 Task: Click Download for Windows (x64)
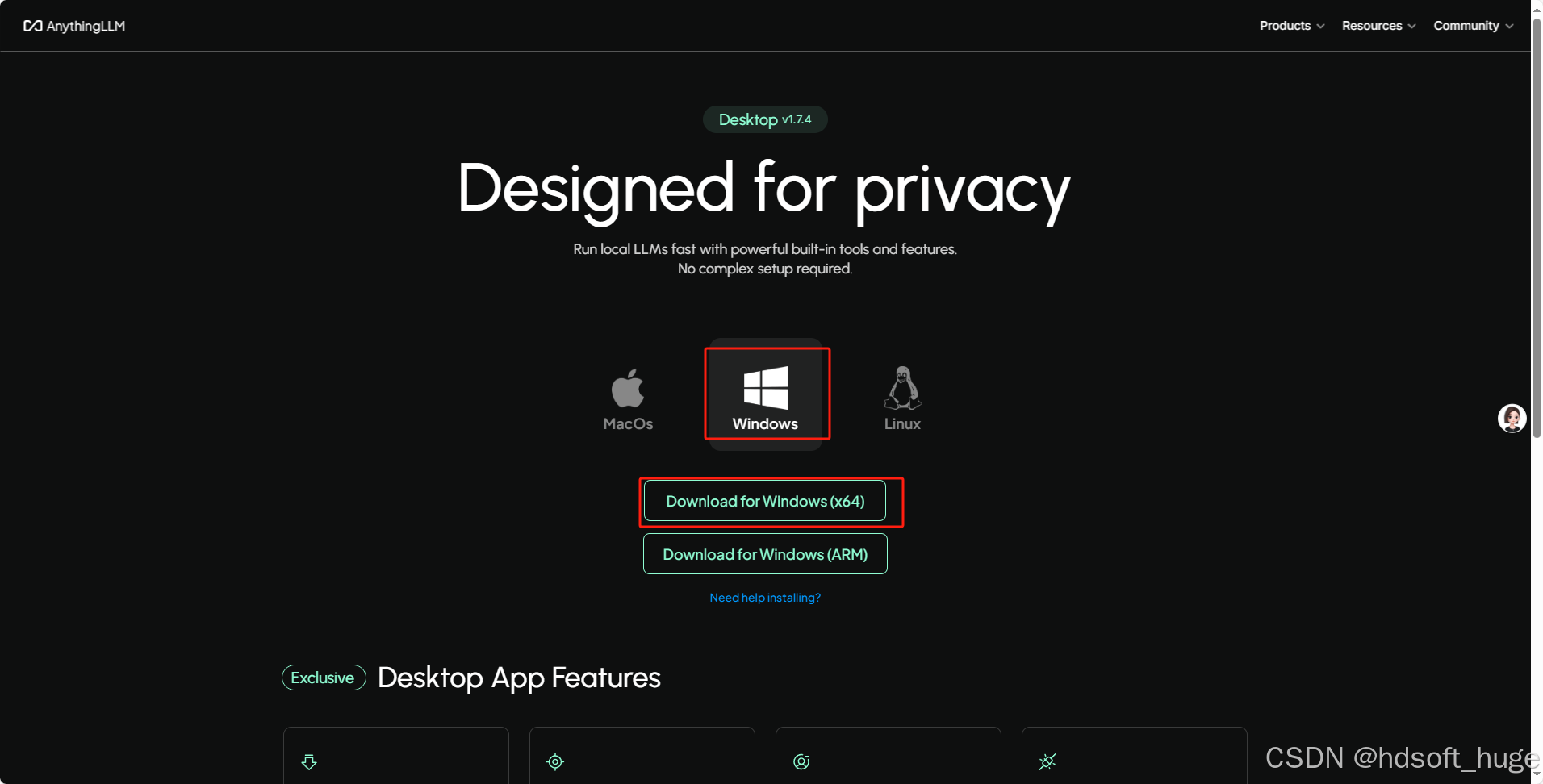click(765, 501)
